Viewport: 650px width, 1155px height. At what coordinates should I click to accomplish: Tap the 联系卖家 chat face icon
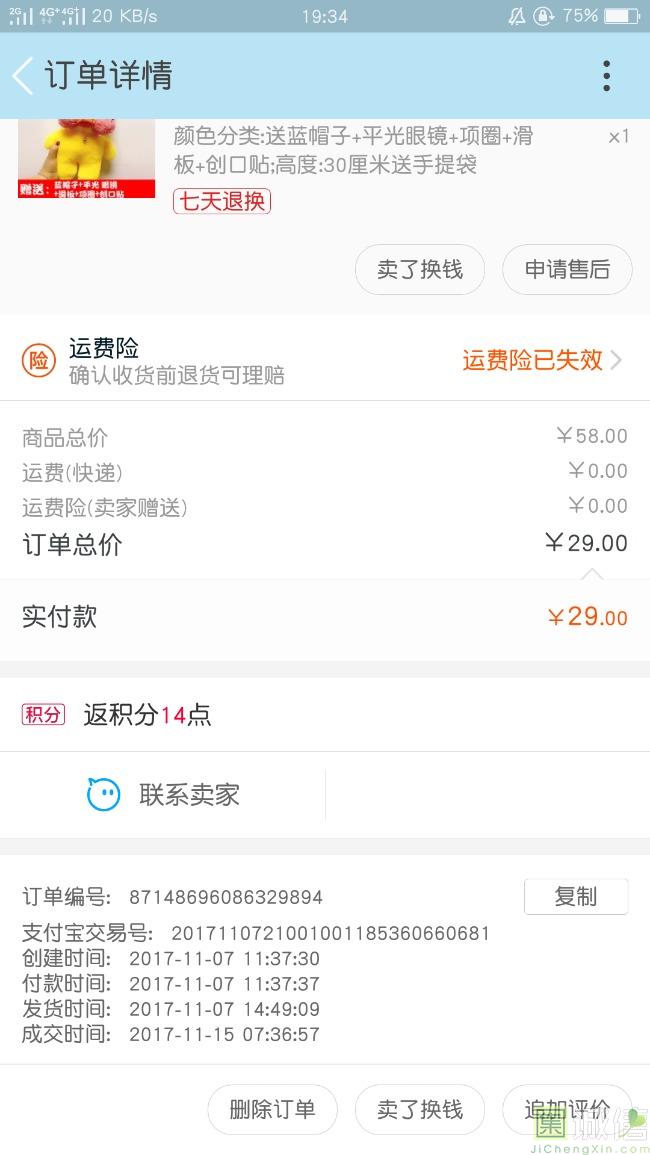tap(103, 795)
